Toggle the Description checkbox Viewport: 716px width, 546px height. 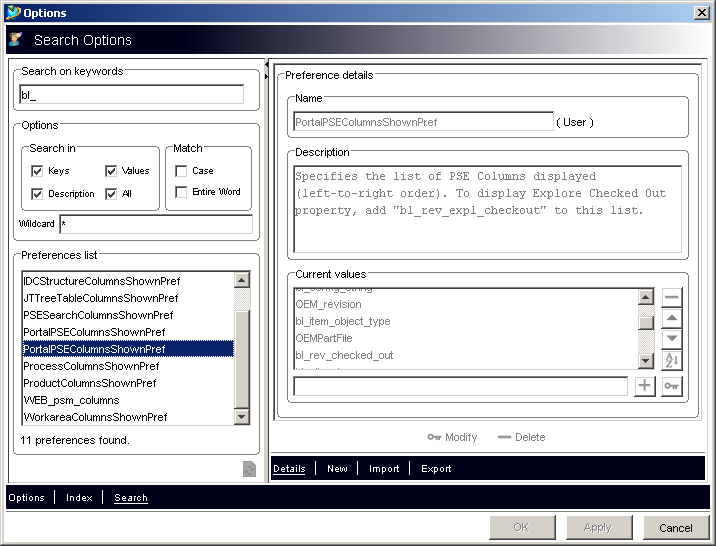(37, 194)
